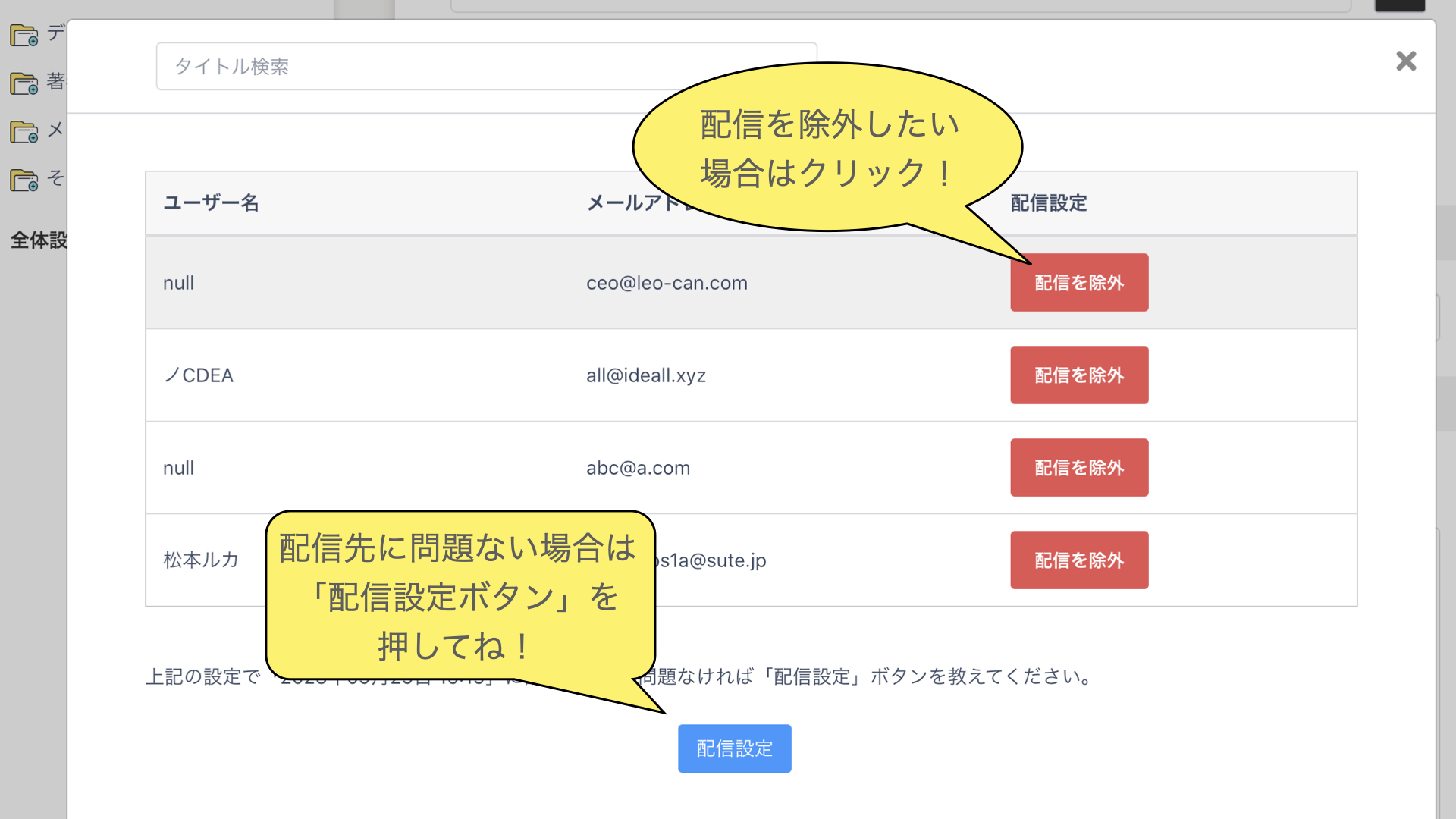Click the 配信設定 column header
Viewport: 1456px width, 819px height.
1048,203
